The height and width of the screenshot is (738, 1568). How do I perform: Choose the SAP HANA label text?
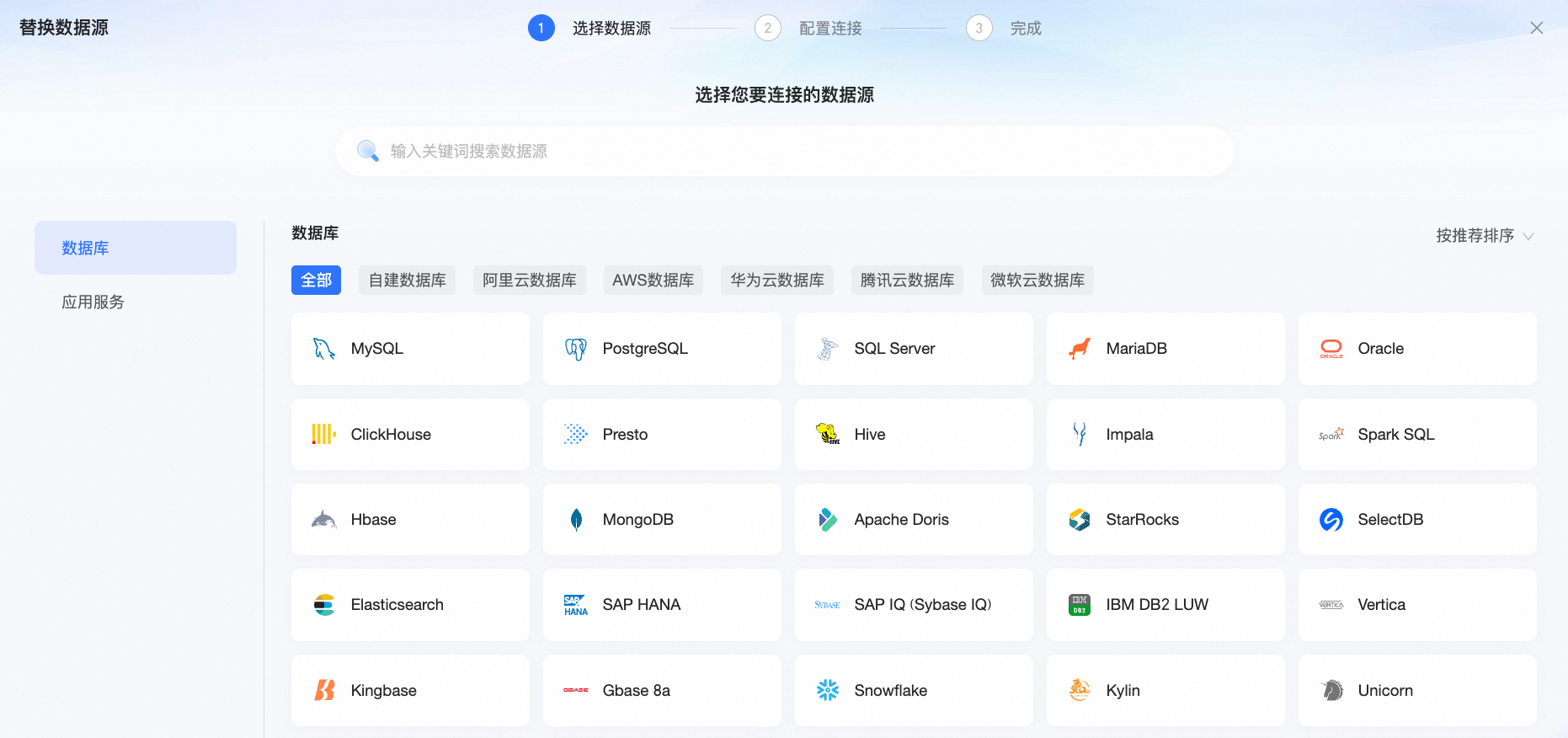[642, 605]
